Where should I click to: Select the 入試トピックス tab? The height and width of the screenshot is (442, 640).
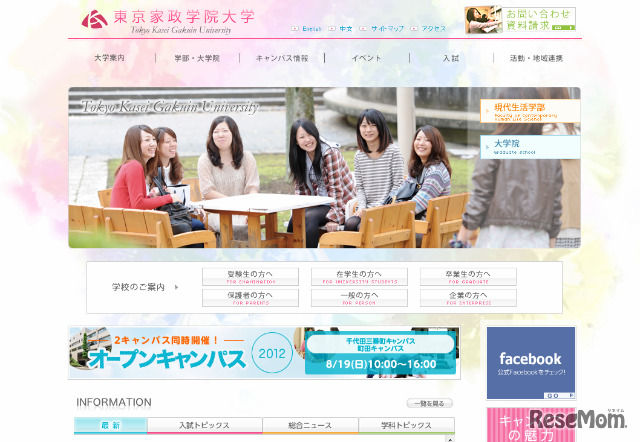coord(204,425)
